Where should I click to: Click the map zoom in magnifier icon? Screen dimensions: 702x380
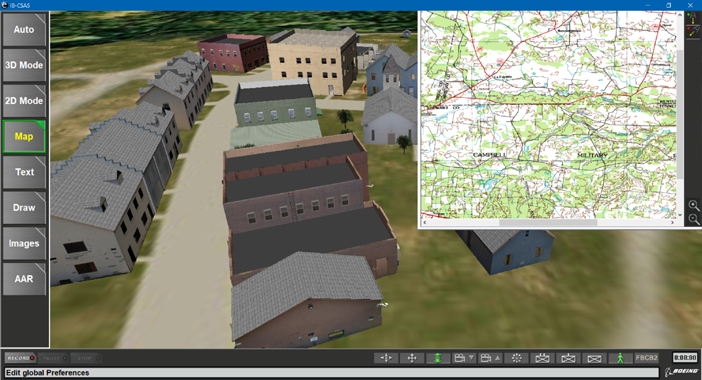[x=693, y=205]
